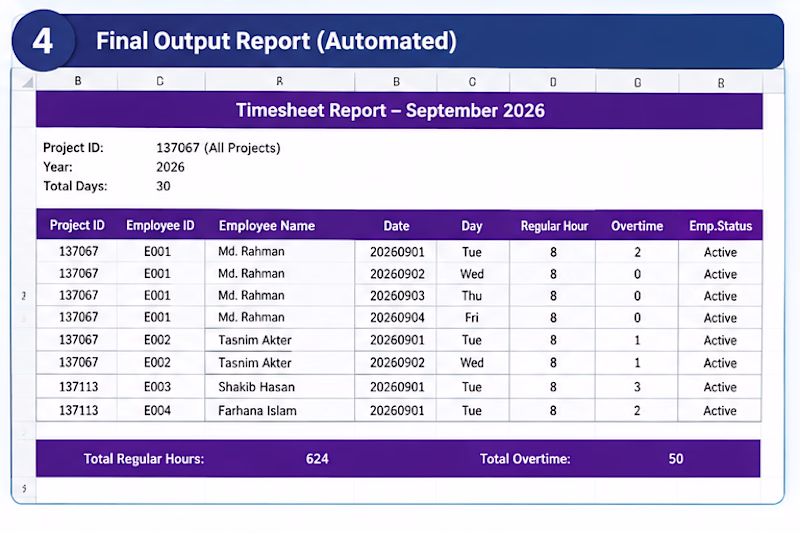Select the Project ID column header

pyautogui.click(x=77, y=225)
